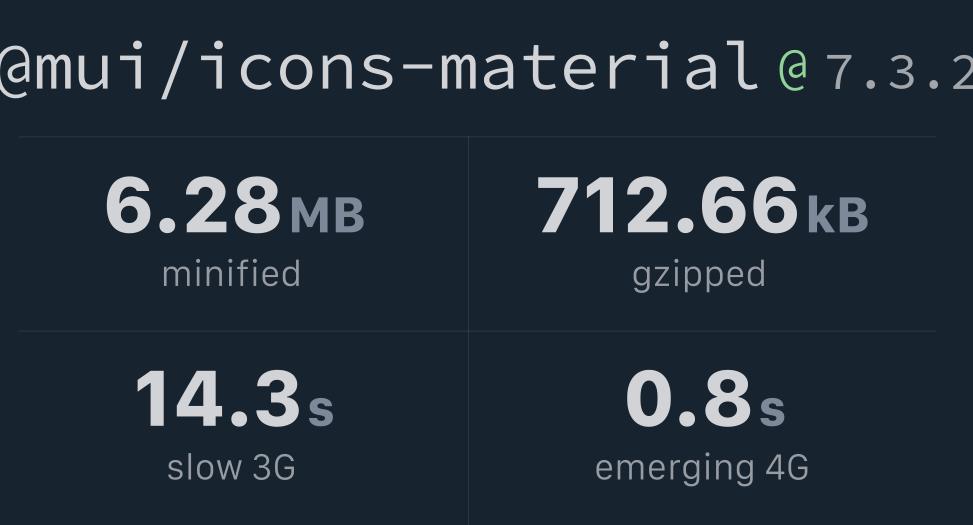Click the MB unit label
Viewport: 973px width, 525px height.
tap(327, 215)
